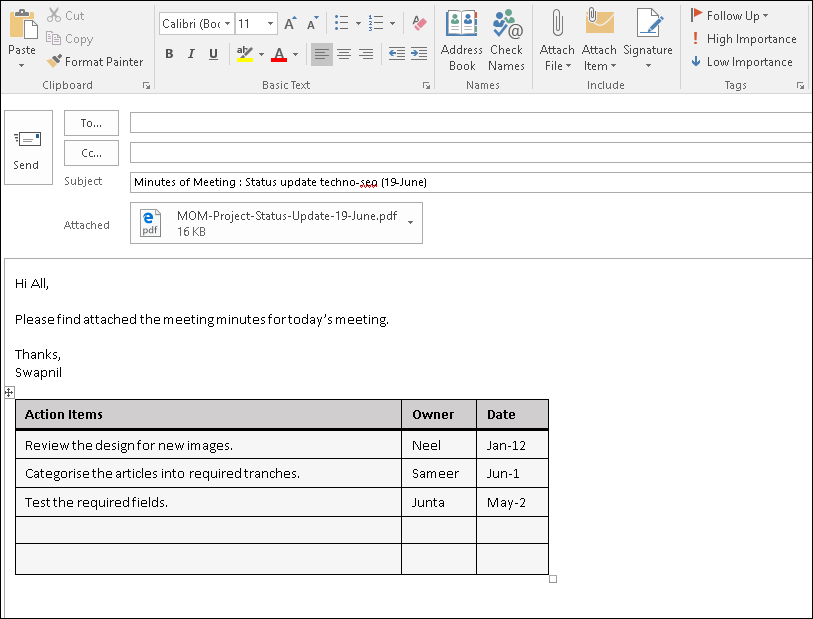Screen dimensions: 813x619
Task: Increase the indent
Action: pyautogui.click(x=419, y=54)
